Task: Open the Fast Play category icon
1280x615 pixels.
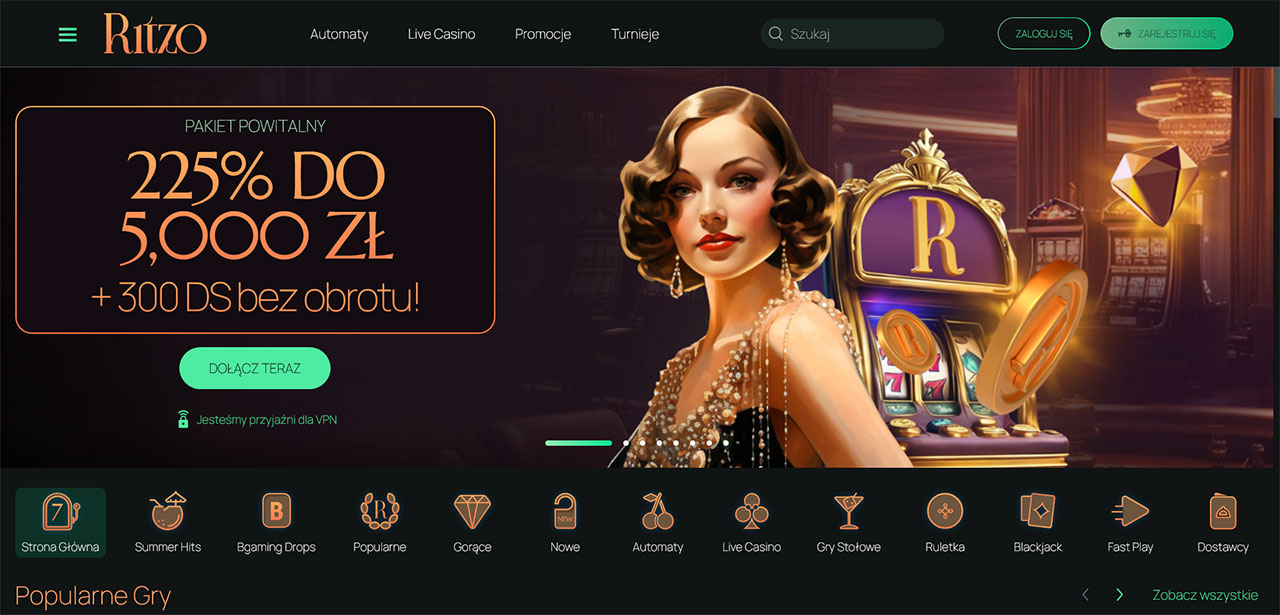Action: pyautogui.click(x=1130, y=511)
